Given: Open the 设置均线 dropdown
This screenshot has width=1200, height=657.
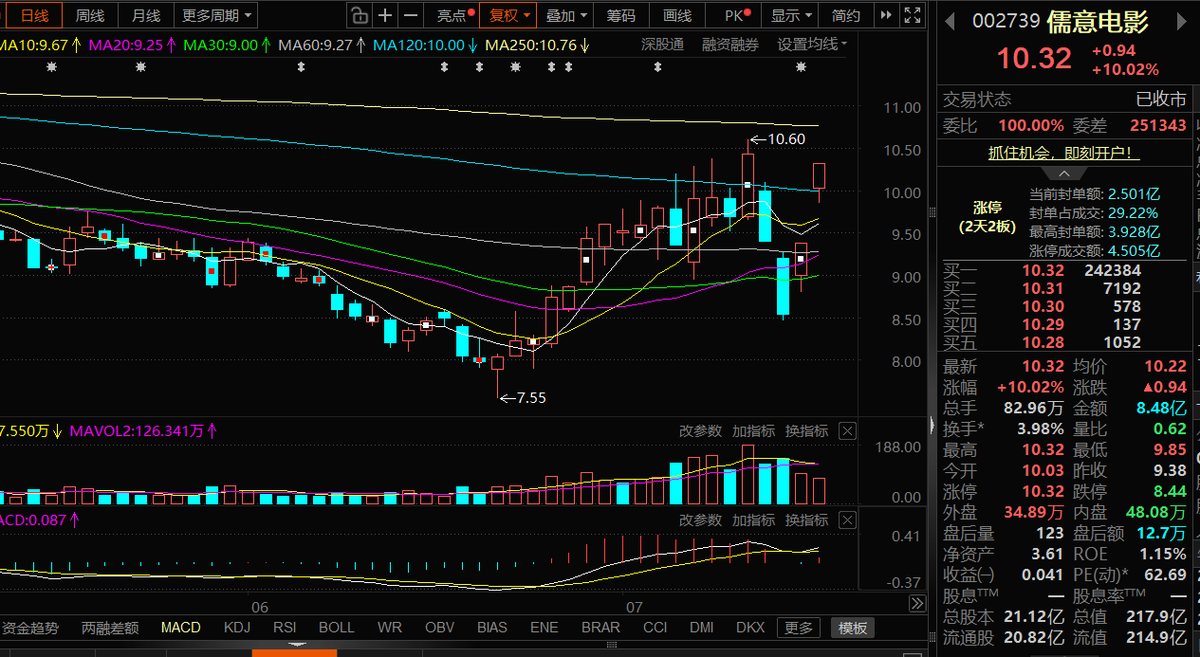Looking at the screenshot, I should coord(812,45).
